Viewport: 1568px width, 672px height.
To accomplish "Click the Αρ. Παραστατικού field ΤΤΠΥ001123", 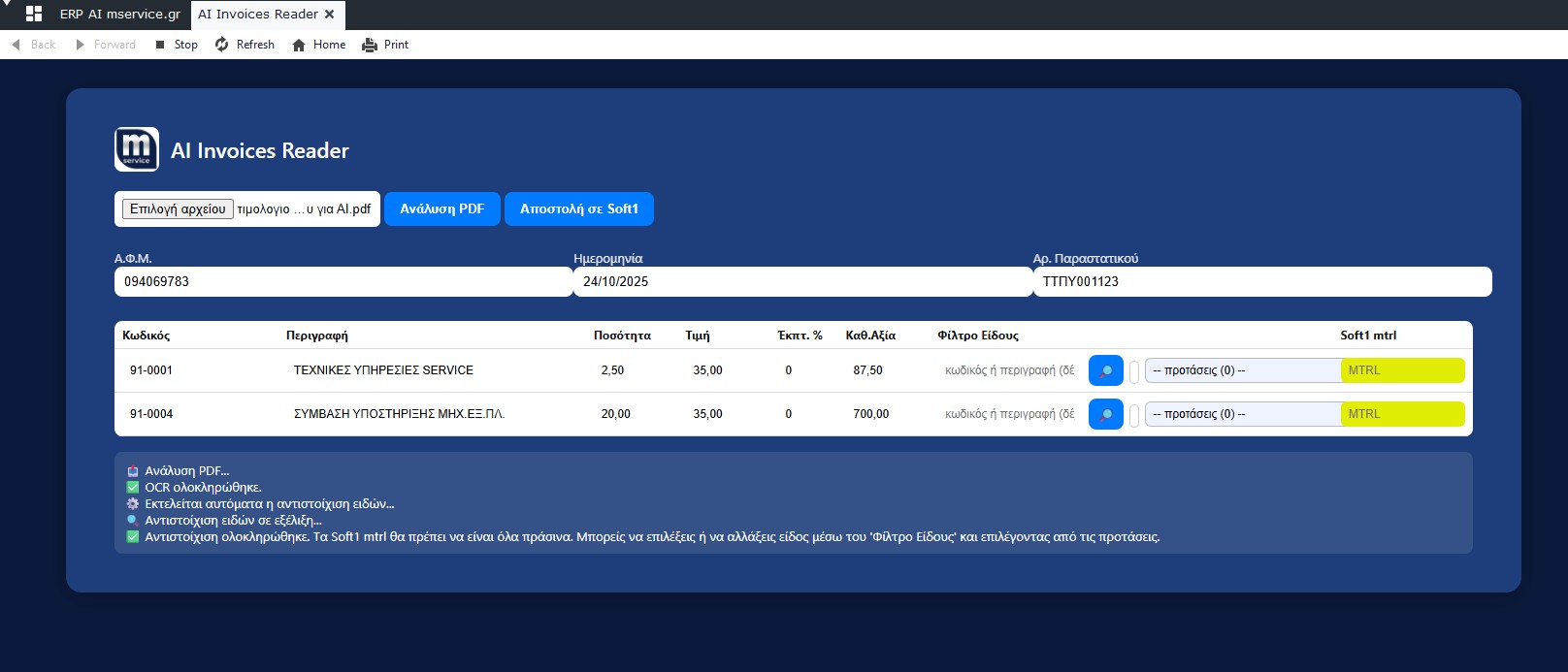I will (x=1262, y=281).
